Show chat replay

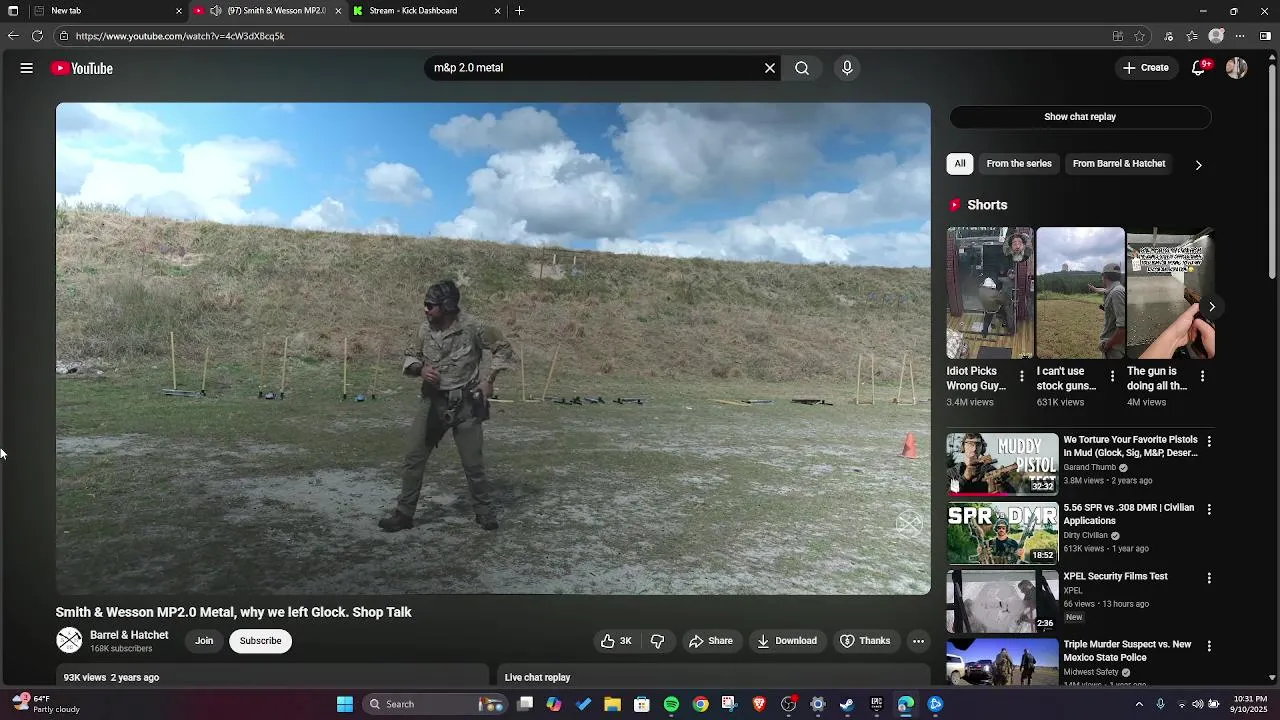[x=1080, y=117]
